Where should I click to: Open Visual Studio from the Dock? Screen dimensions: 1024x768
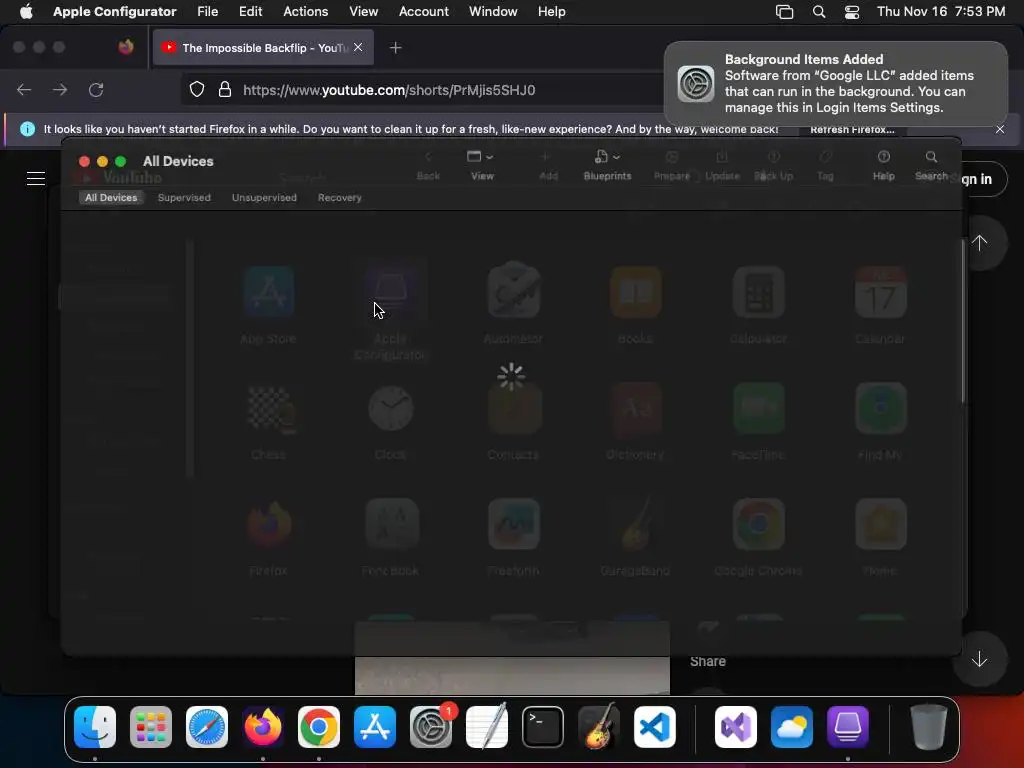tap(736, 727)
